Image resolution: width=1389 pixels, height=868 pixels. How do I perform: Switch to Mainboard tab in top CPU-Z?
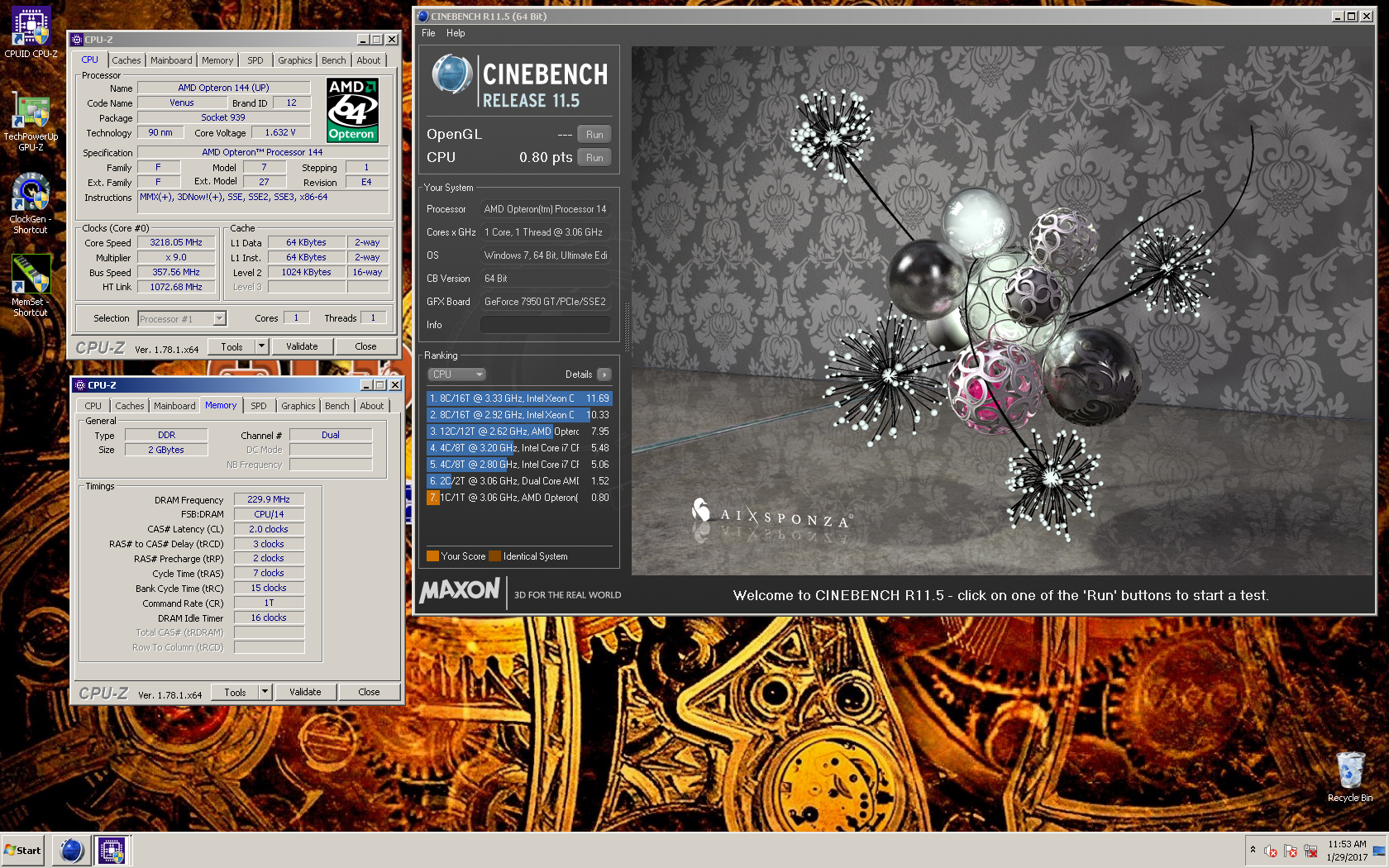171,60
